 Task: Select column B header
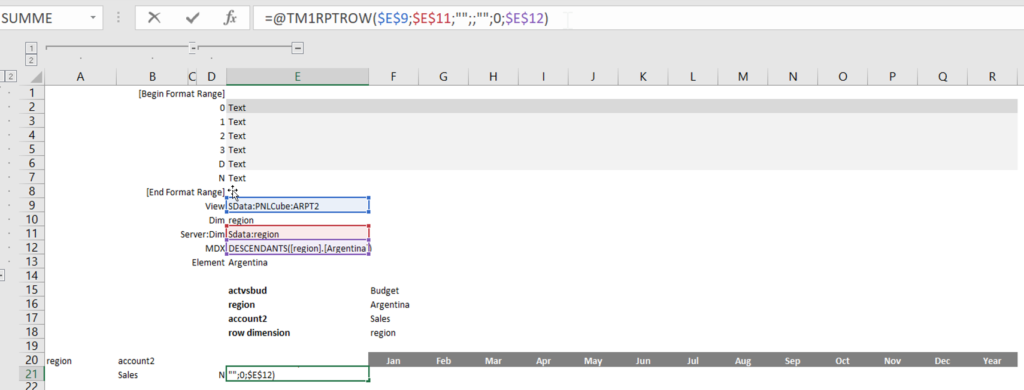point(152,77)
